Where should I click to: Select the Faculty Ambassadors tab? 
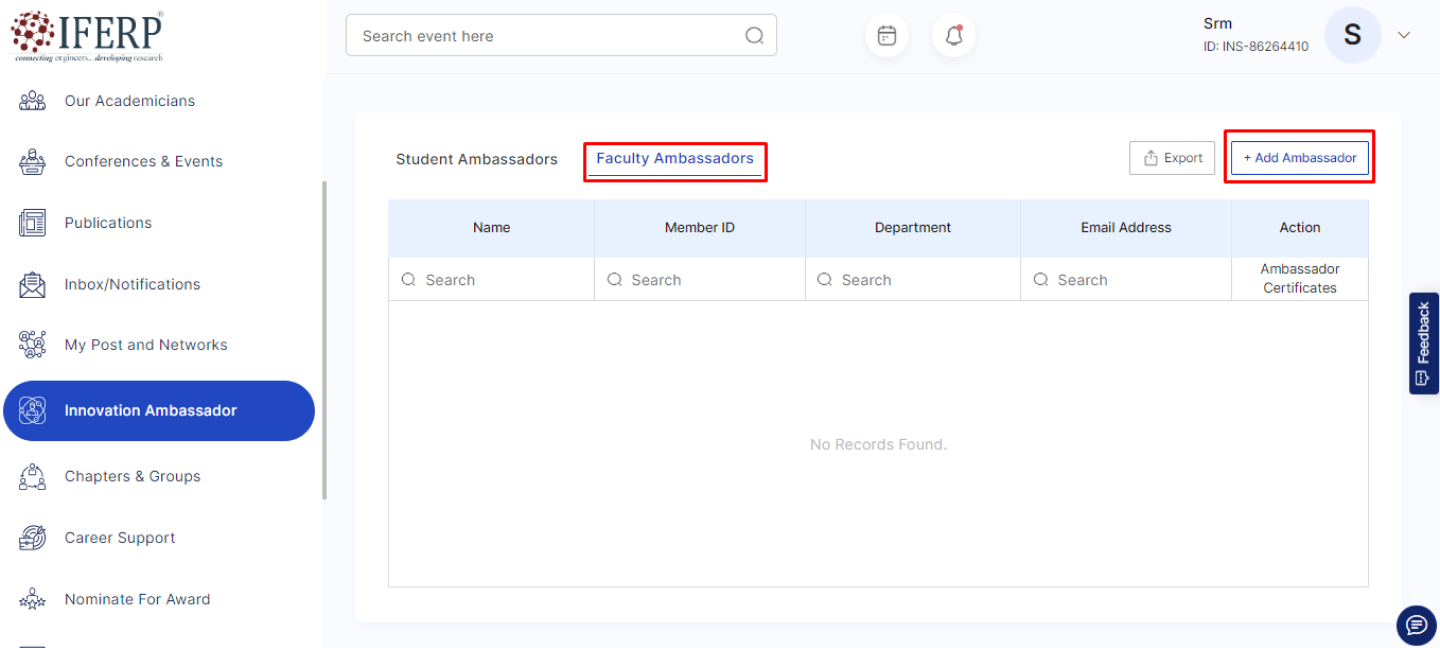(675, 159)
